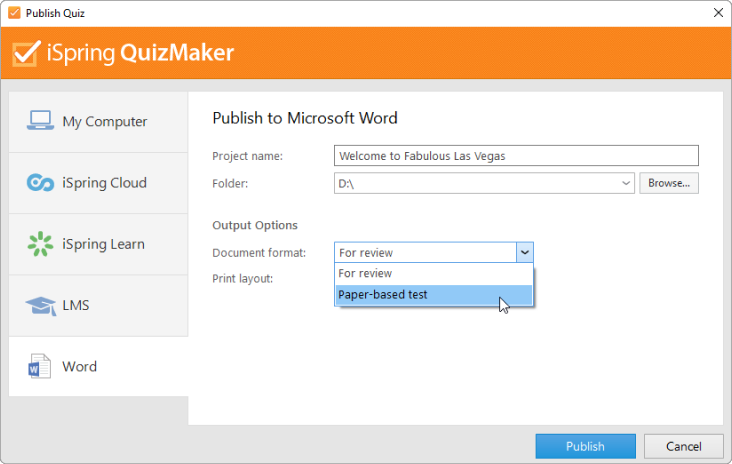Click the Publish to Microsoft Word heading
This screenshot has height=464, width=732.
[305, 118]
